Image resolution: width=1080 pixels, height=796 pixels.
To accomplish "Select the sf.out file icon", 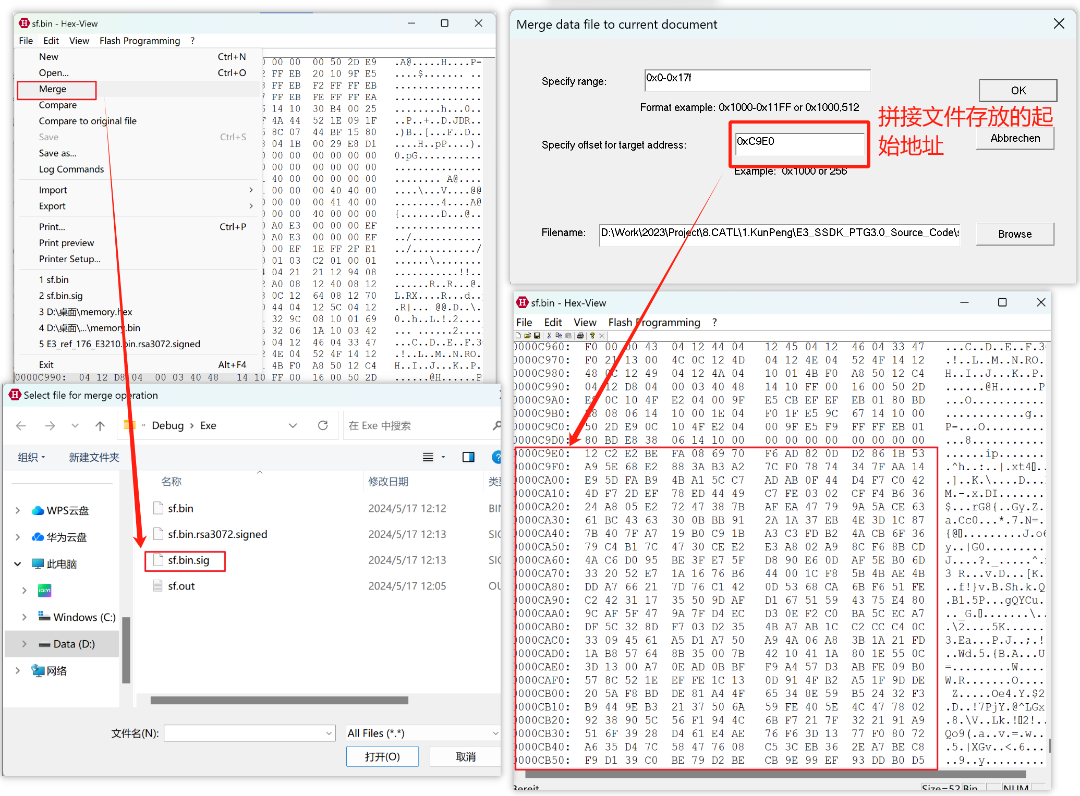I will click(x=157, y=586).
